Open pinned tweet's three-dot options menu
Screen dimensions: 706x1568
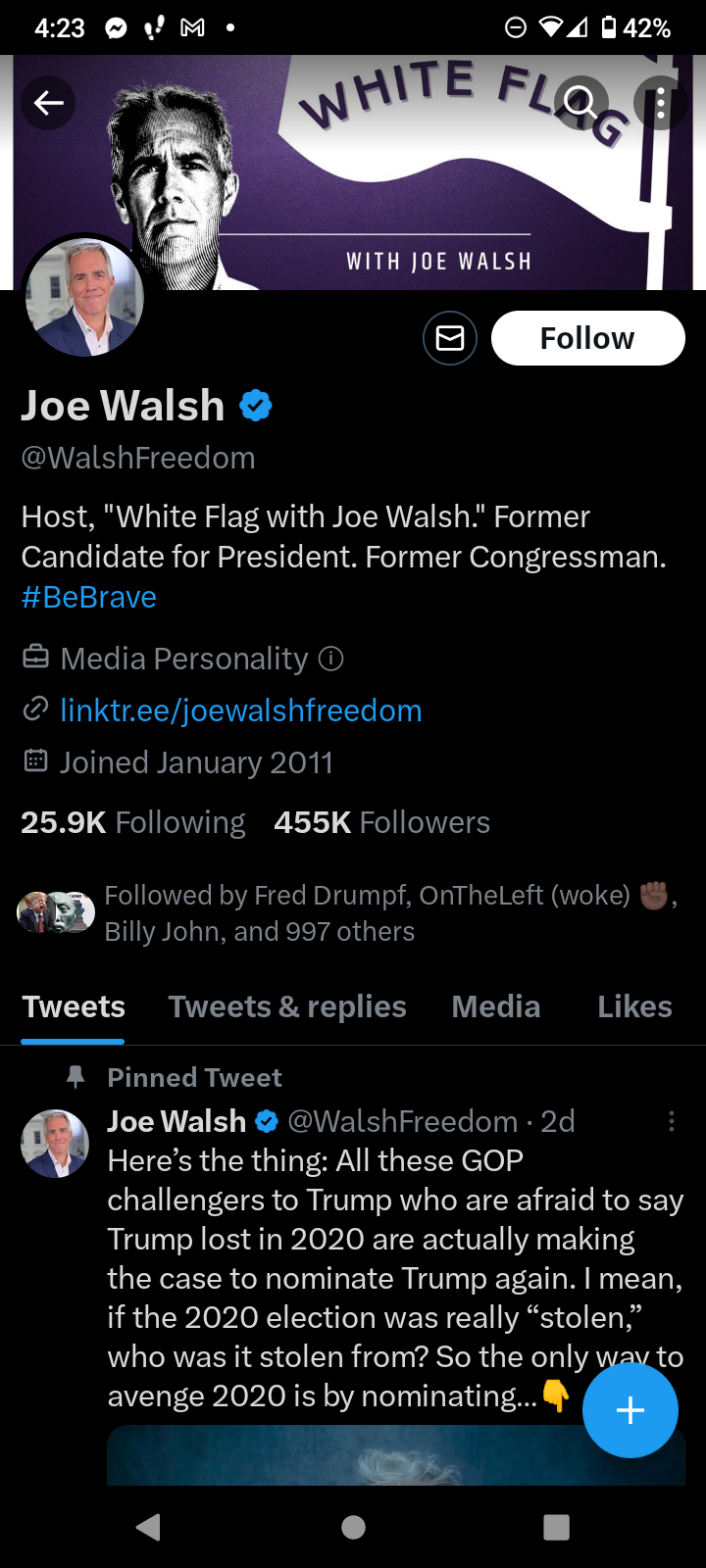672,1121
